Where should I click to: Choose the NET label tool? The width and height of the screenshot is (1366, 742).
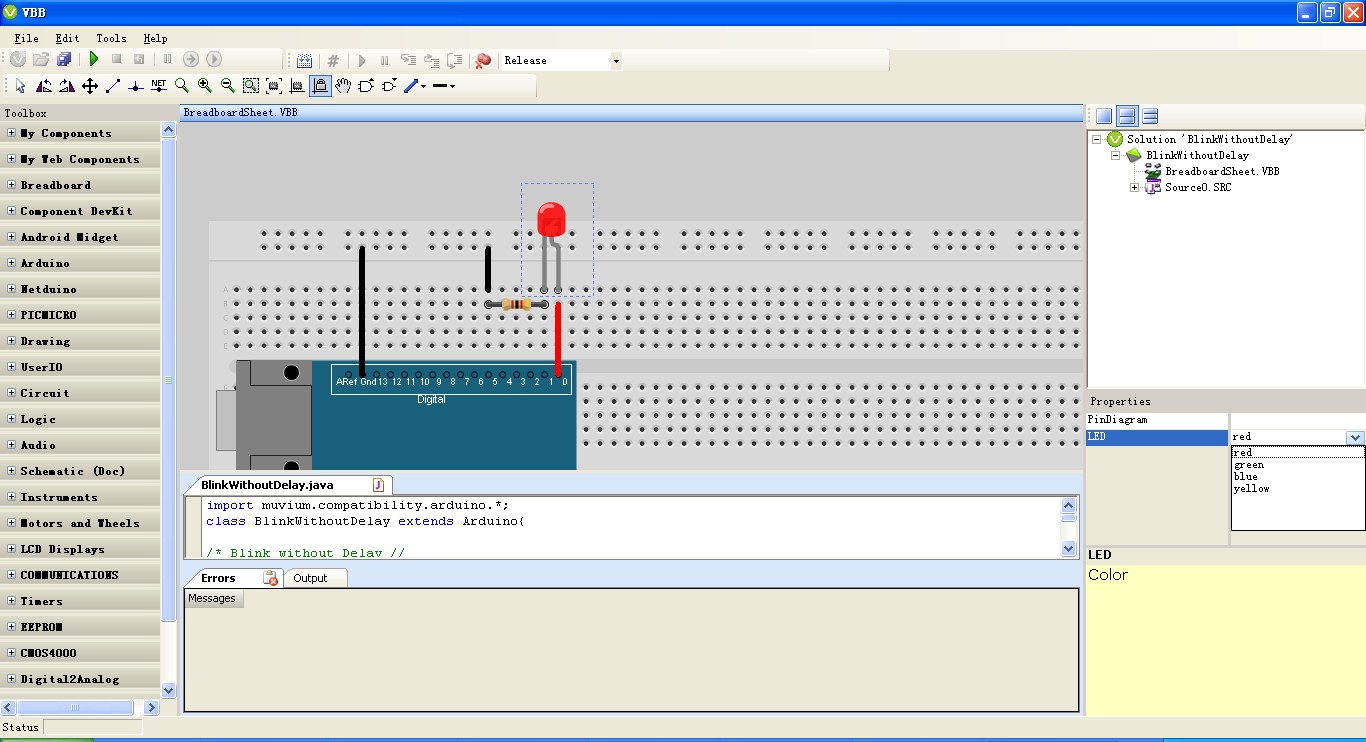coord(159,87)
